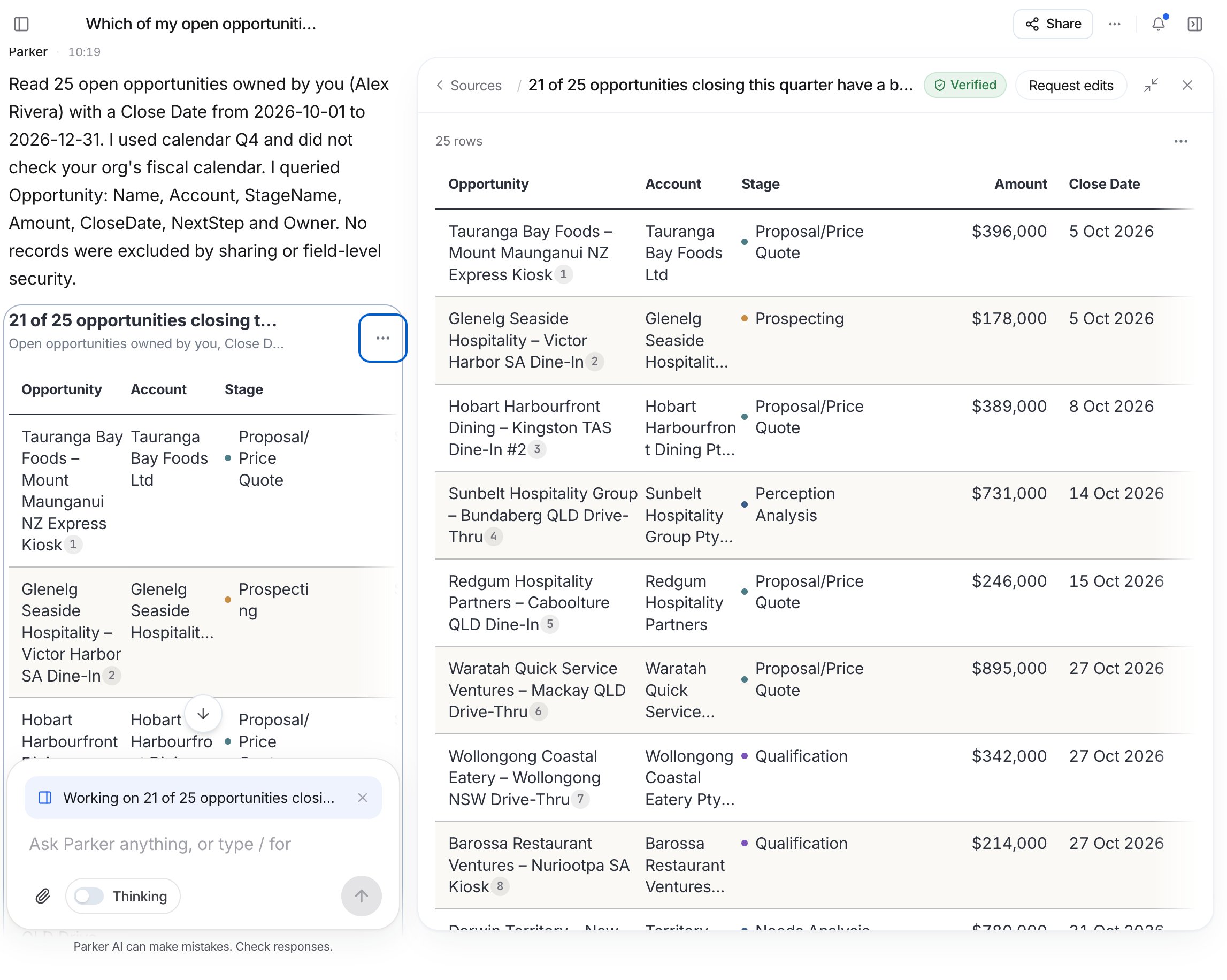
Task: Toggle the left sidebar panel icon
Action: click(x=21, y=24)
